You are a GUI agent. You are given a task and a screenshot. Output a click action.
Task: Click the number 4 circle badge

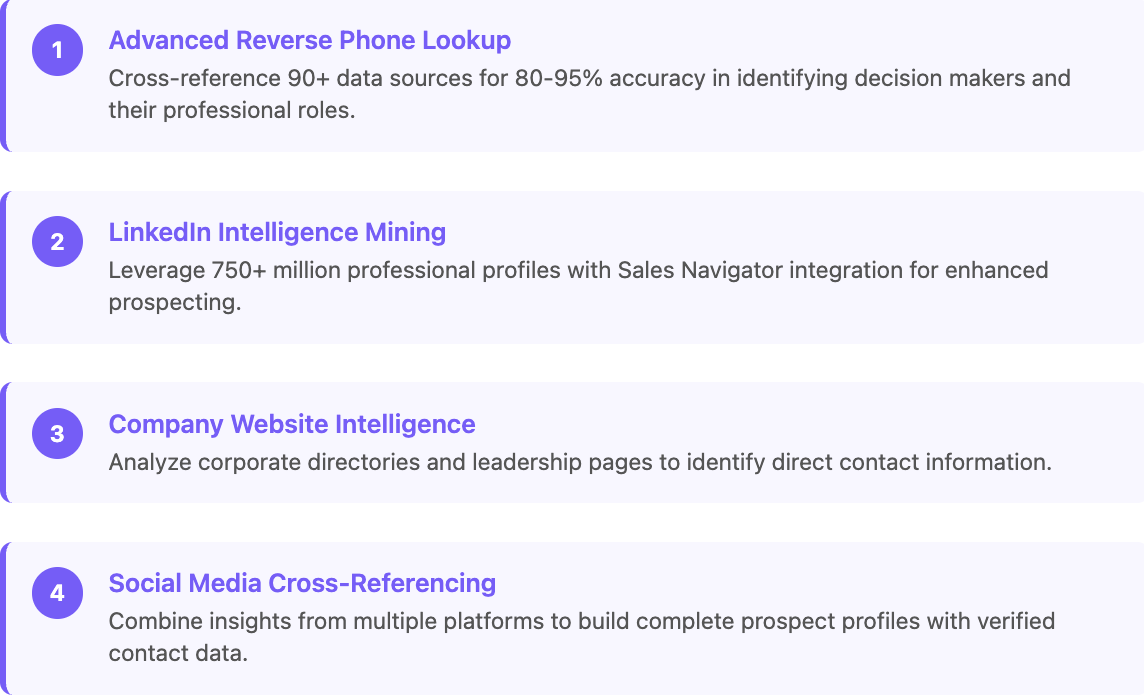pos(57,593)
